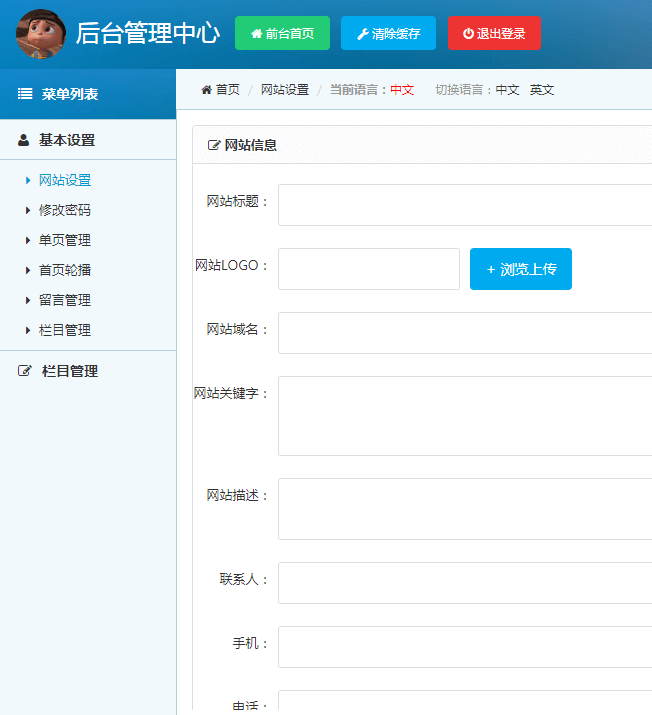Click the user avatar image
The image size is (652, 715).
[x=41, y=34]
